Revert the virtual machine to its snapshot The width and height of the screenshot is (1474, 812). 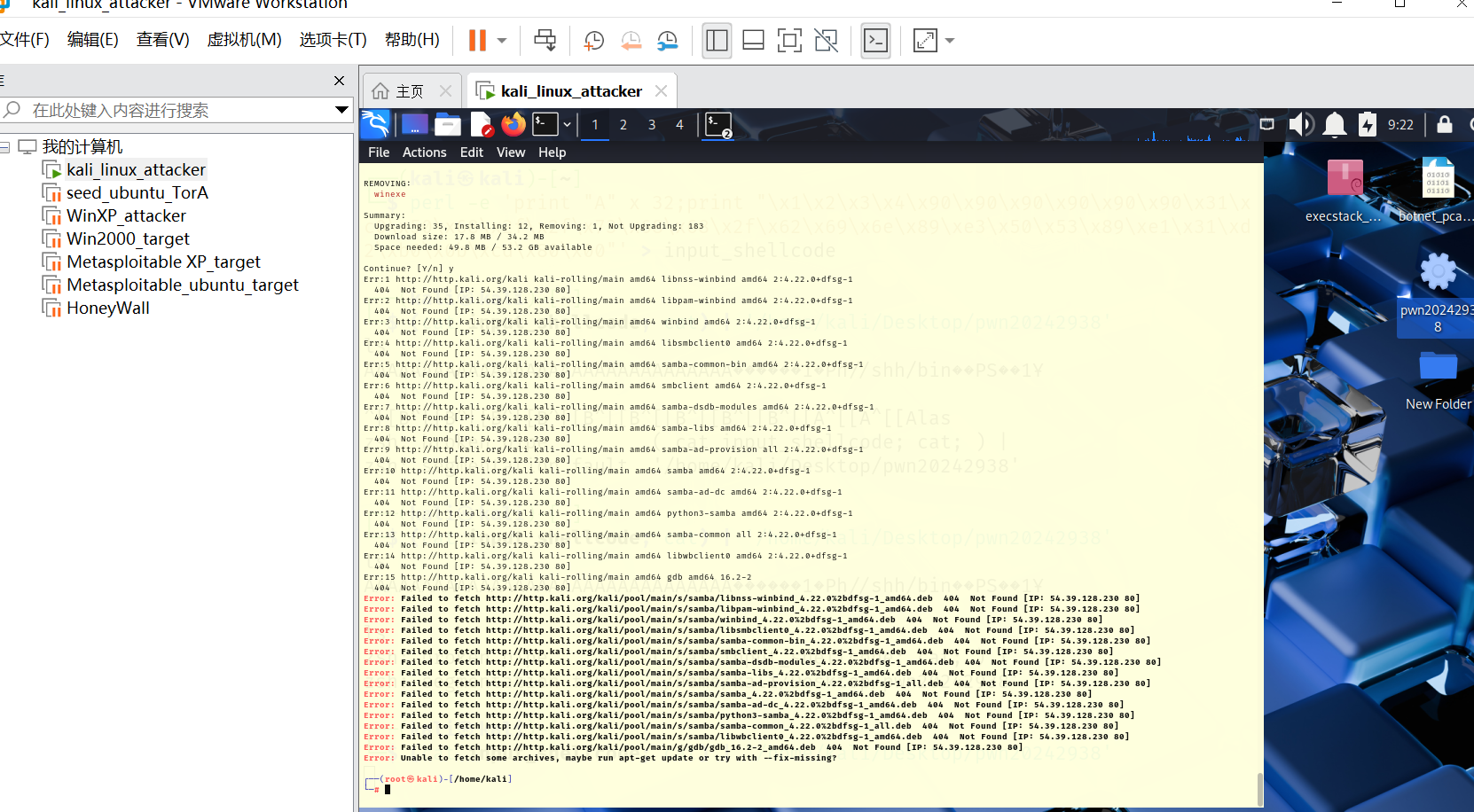(x=631, y=41)
